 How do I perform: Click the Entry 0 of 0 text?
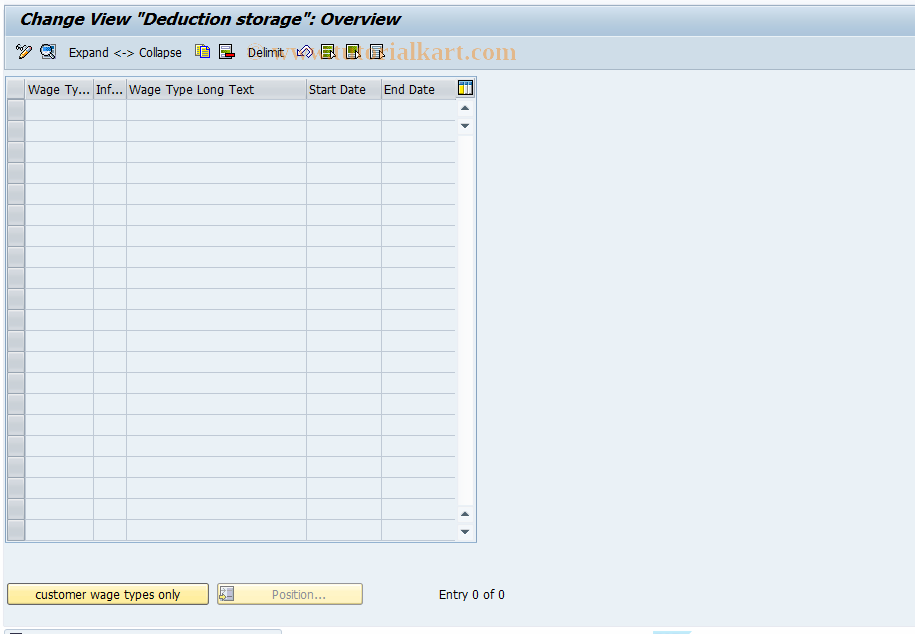[472, 594]
